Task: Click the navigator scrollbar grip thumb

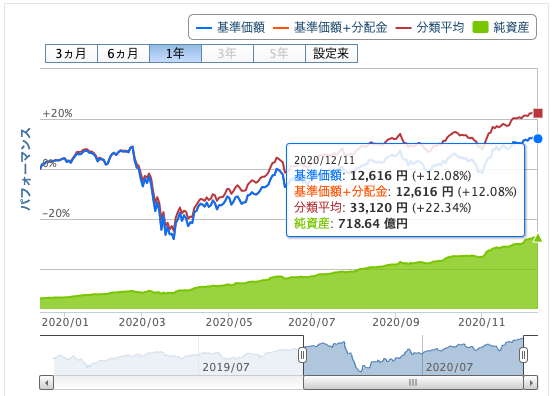Action: point(413,382)
